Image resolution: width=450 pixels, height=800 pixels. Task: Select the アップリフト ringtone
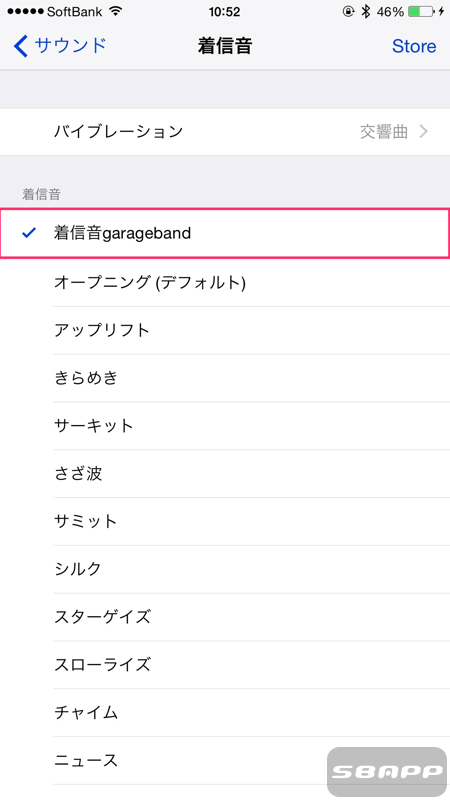pos(225,330)
